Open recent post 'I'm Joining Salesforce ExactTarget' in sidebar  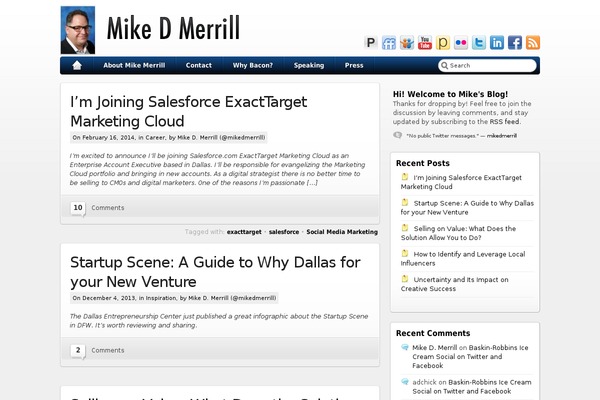coord(461,182)
